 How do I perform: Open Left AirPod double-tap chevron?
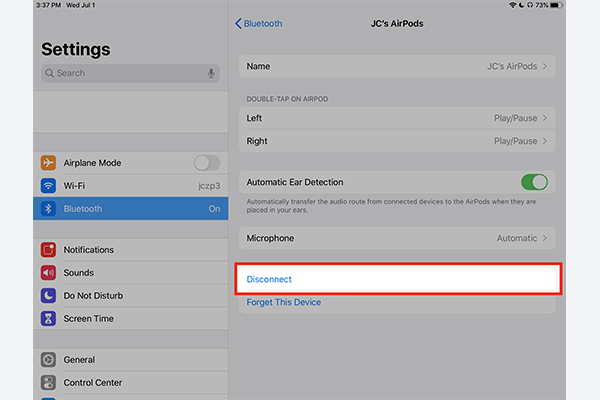tap(545, 118)
